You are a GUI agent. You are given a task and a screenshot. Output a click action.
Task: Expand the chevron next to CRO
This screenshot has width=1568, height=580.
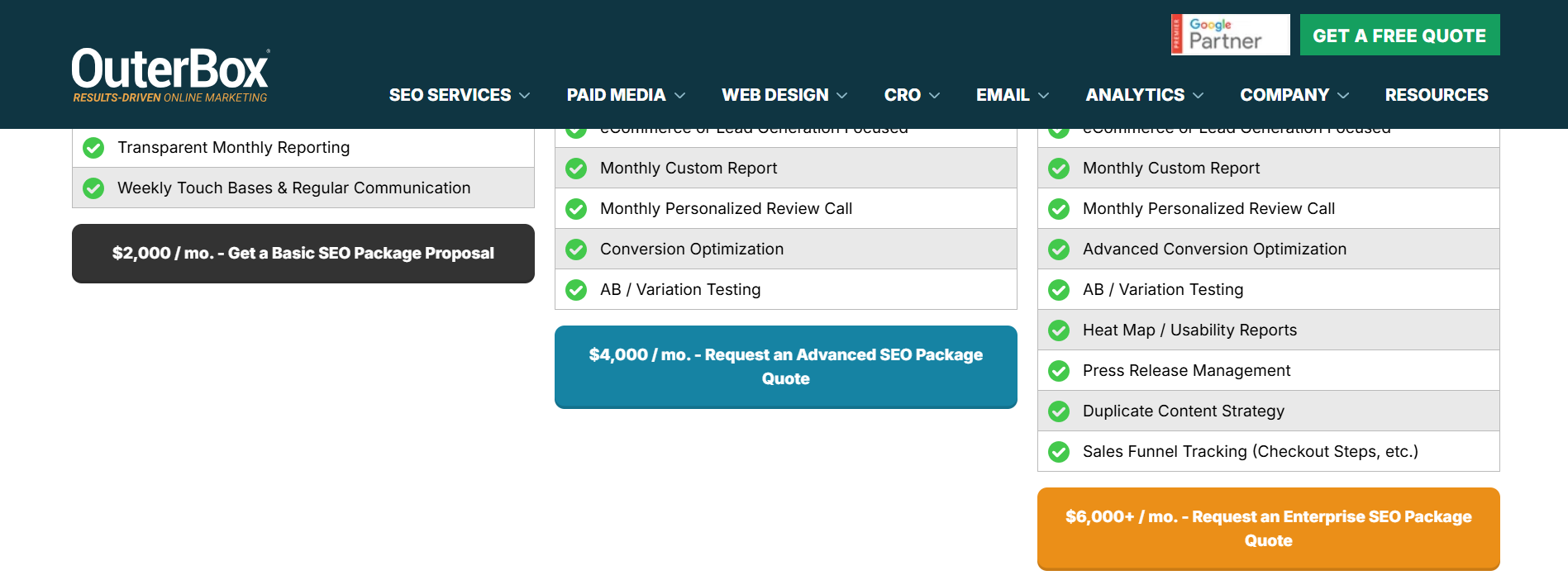pyautogui.click(x=934, y=96)
